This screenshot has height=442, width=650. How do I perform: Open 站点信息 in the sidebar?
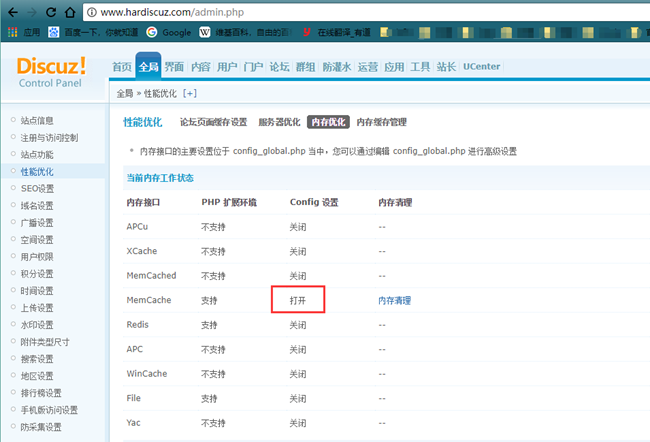pyautogui.click(x=37, y=121)
